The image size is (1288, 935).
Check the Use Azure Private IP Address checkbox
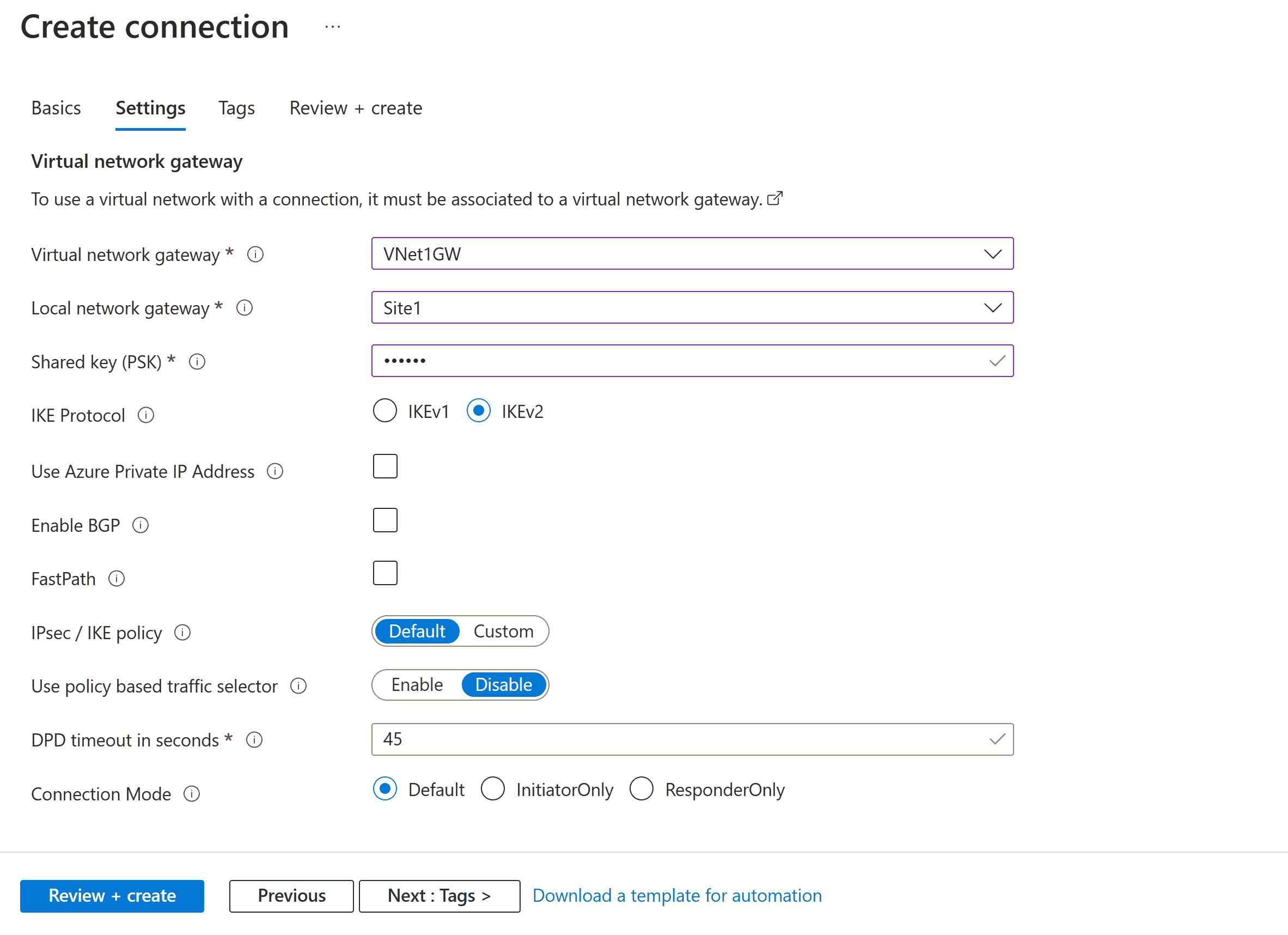click(x=384, y=466)
